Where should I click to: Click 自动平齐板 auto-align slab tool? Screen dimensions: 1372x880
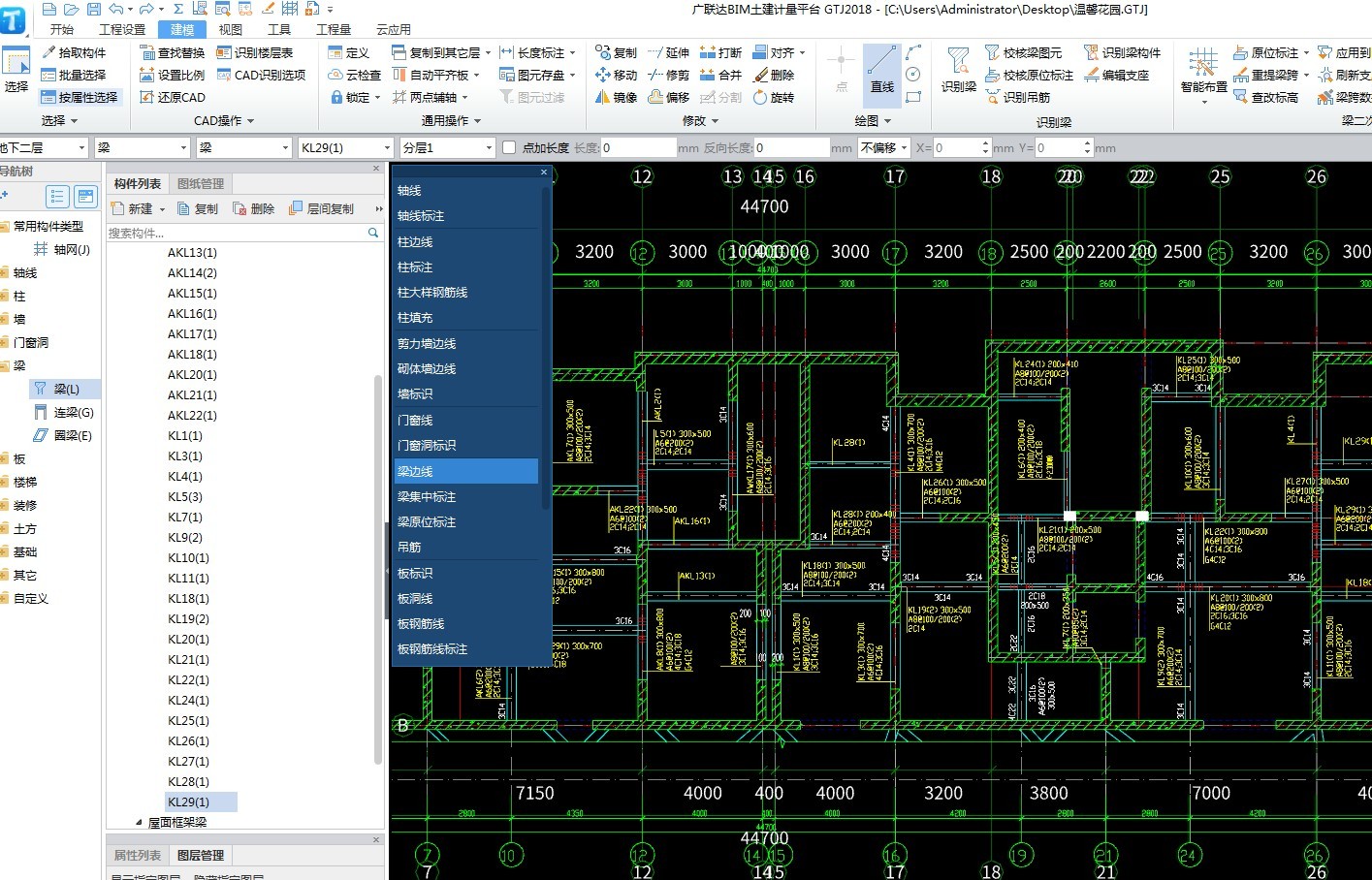pyautogui.click(x=434, y=75)
